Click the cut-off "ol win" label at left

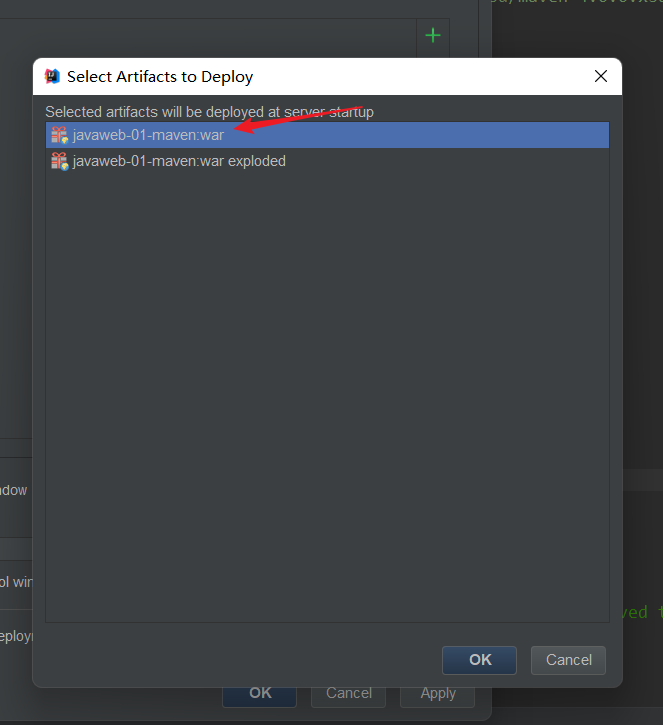[x=16, y=582]
